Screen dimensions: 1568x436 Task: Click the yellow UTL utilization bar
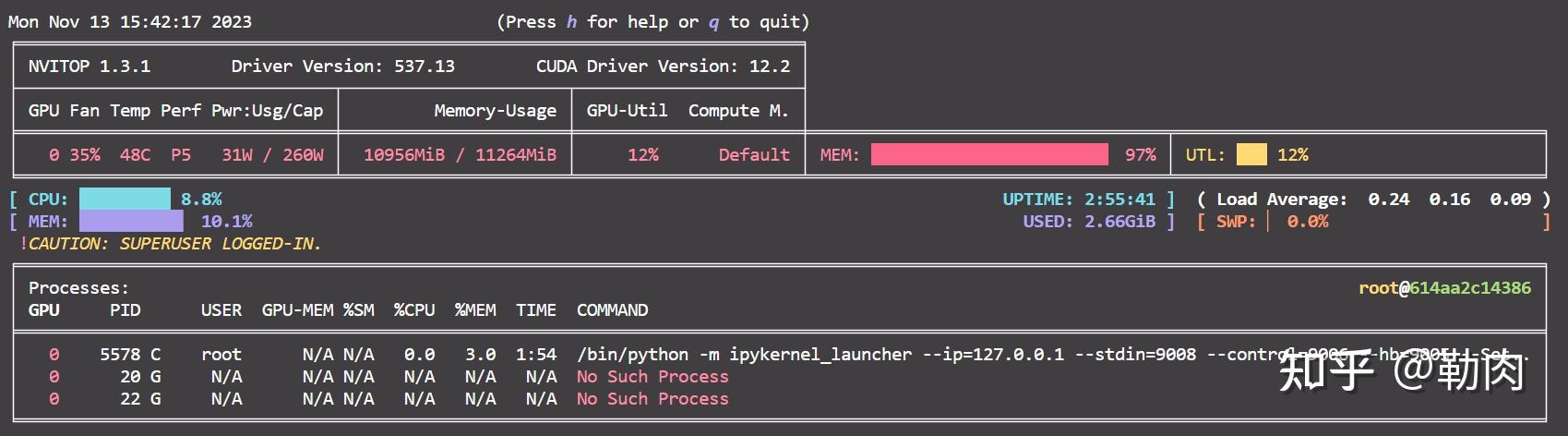[1251, 154]
